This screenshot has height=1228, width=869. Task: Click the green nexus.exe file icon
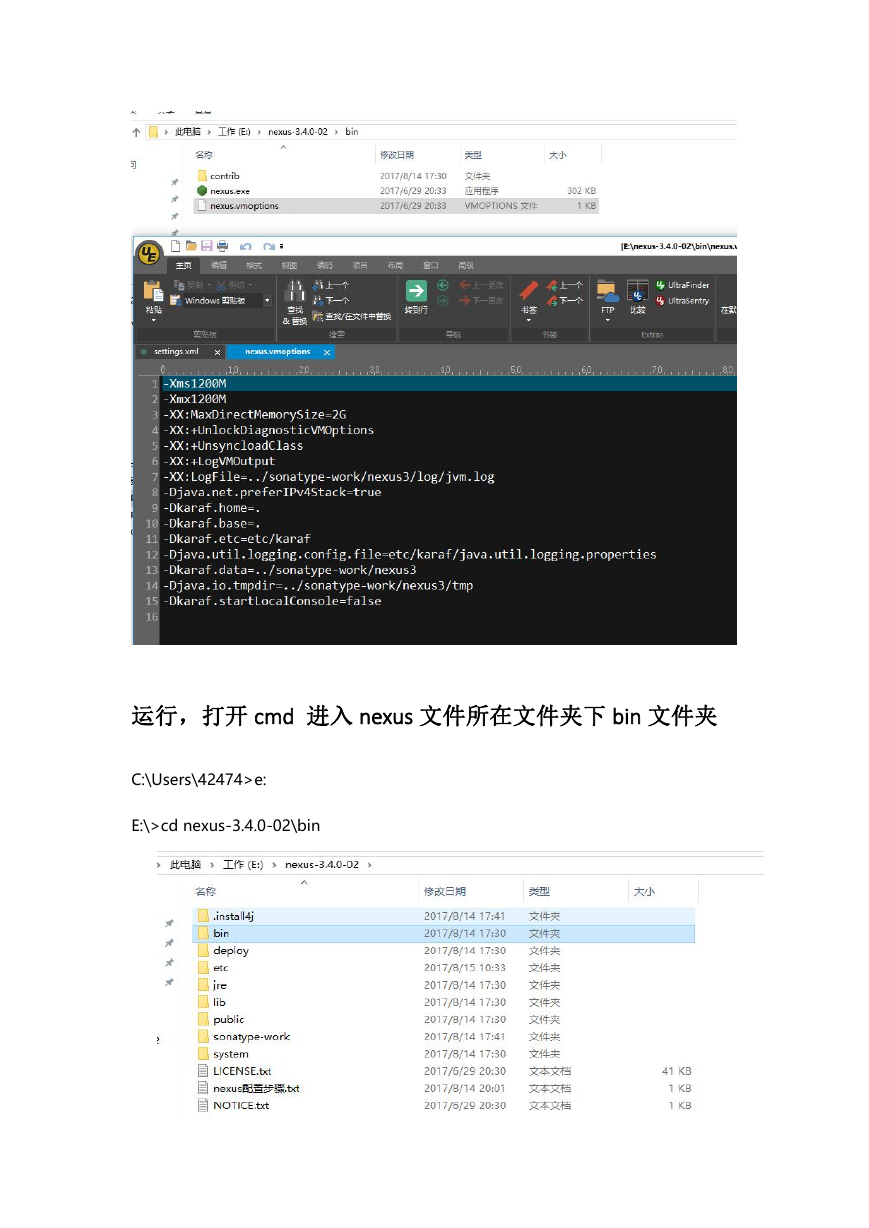(x=201, y=190)
